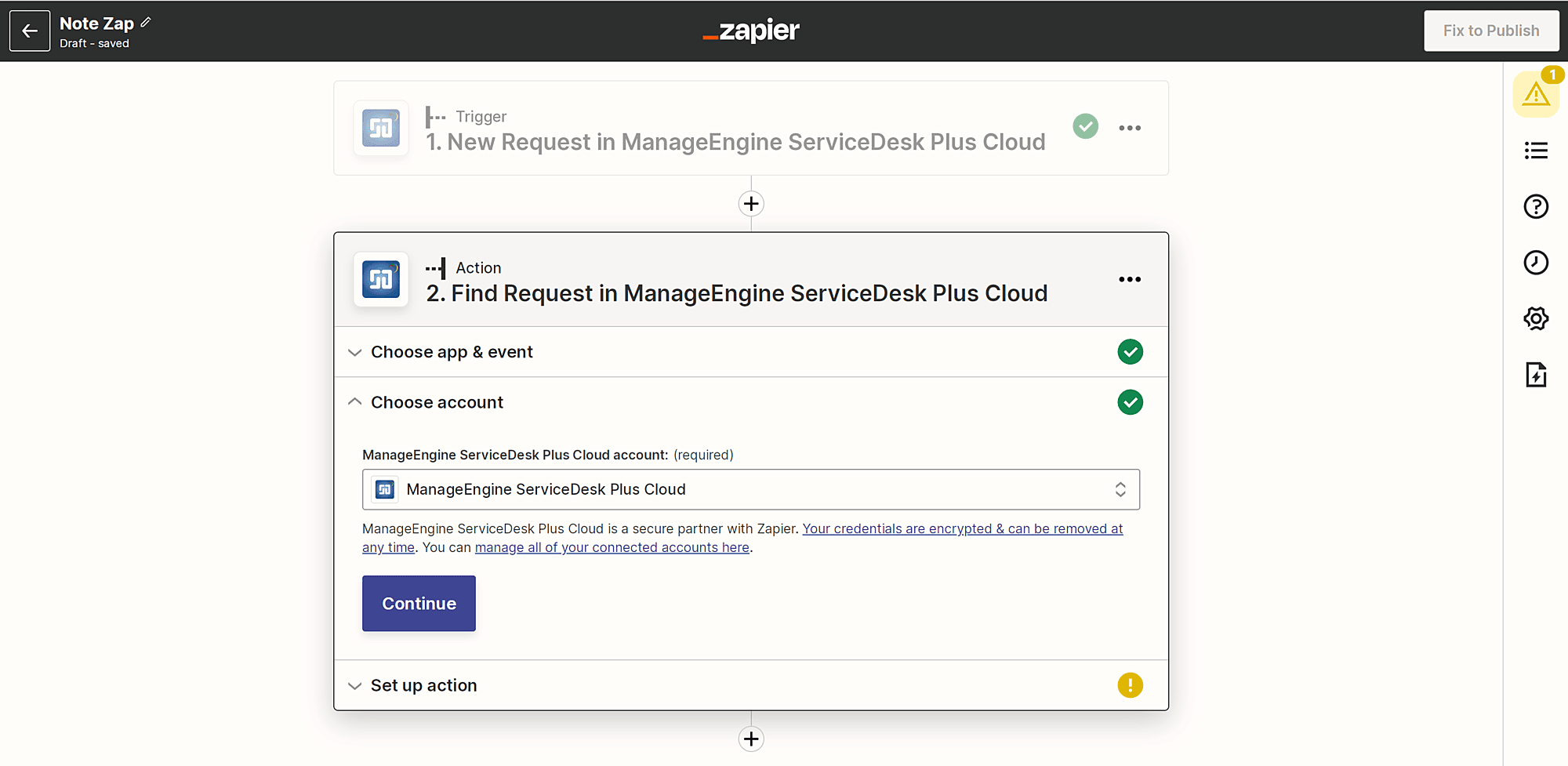Image resolution: width=1568 pixels, height=766 pixels.
Task: Click the Continue button
Action: click(x=419, y=604)
